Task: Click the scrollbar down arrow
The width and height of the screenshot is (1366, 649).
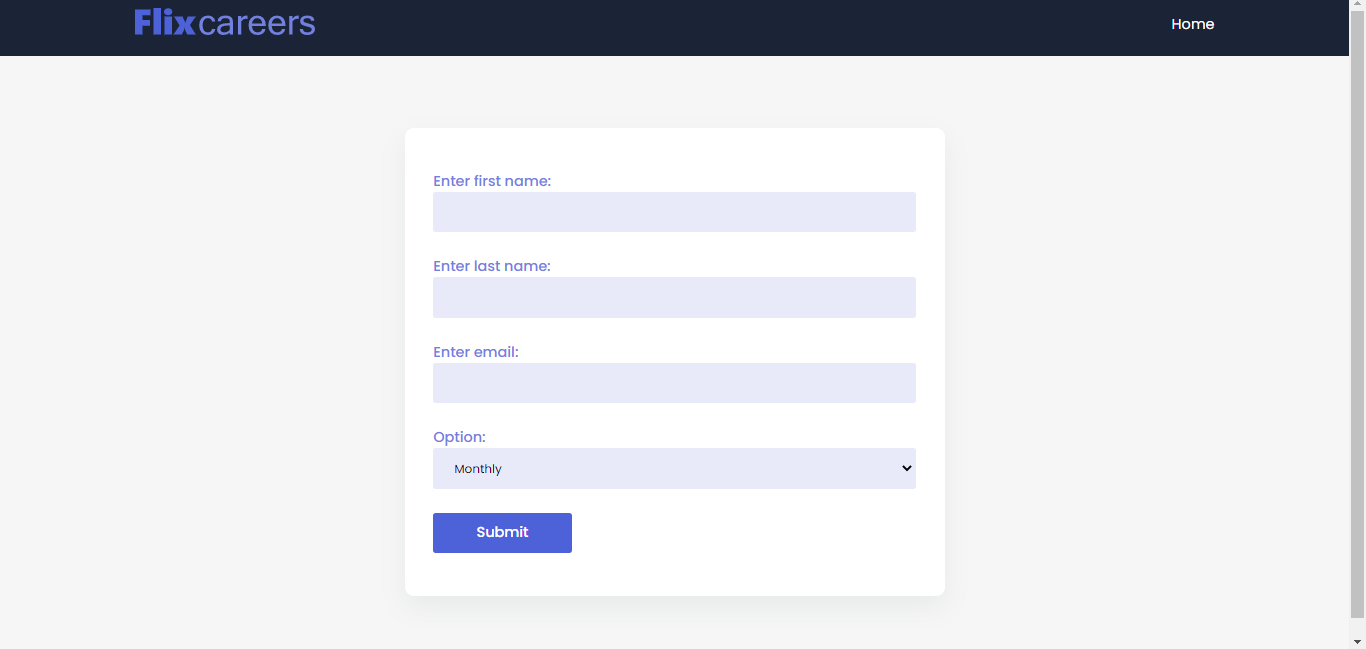Action: click(1359, 642)
